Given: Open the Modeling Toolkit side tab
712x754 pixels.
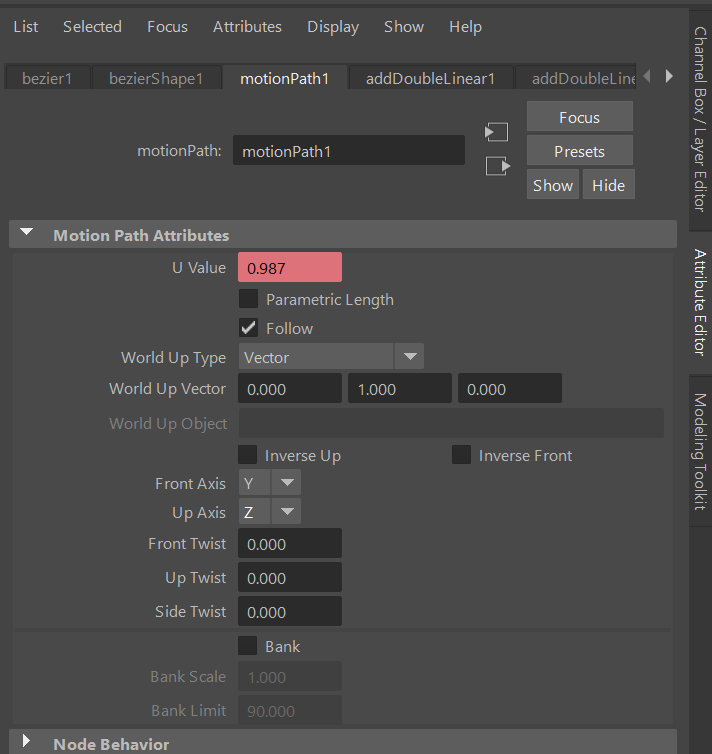Looking at the screenshot, I should [700, 452].
